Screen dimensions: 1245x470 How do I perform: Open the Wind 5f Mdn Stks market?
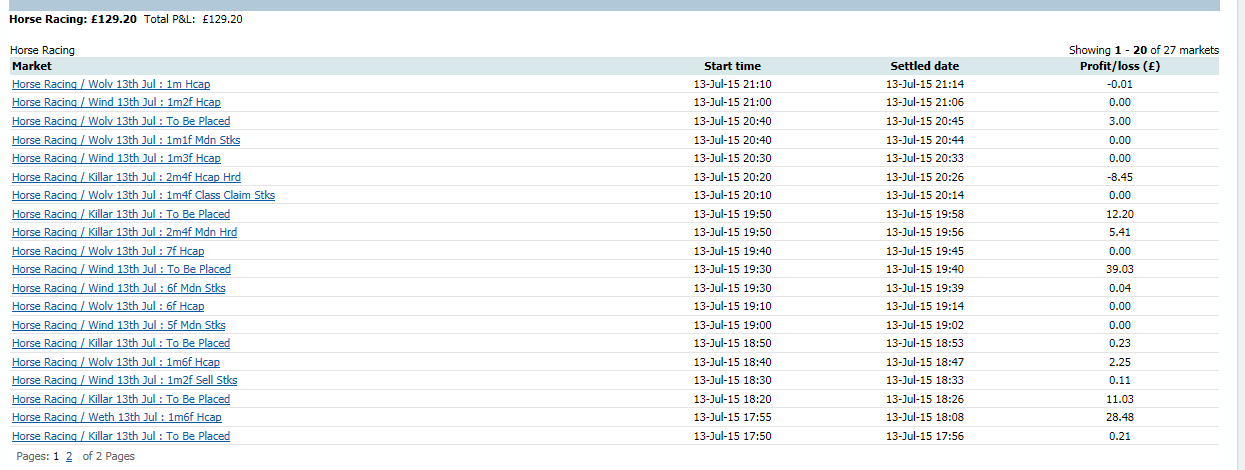pos(119,325)
